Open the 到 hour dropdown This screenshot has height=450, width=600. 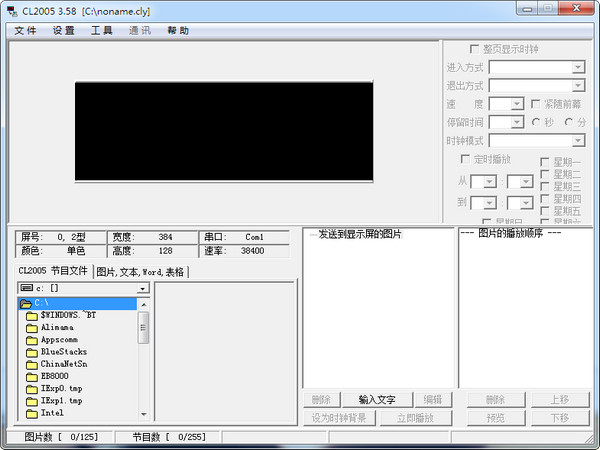tap(489, 203)
